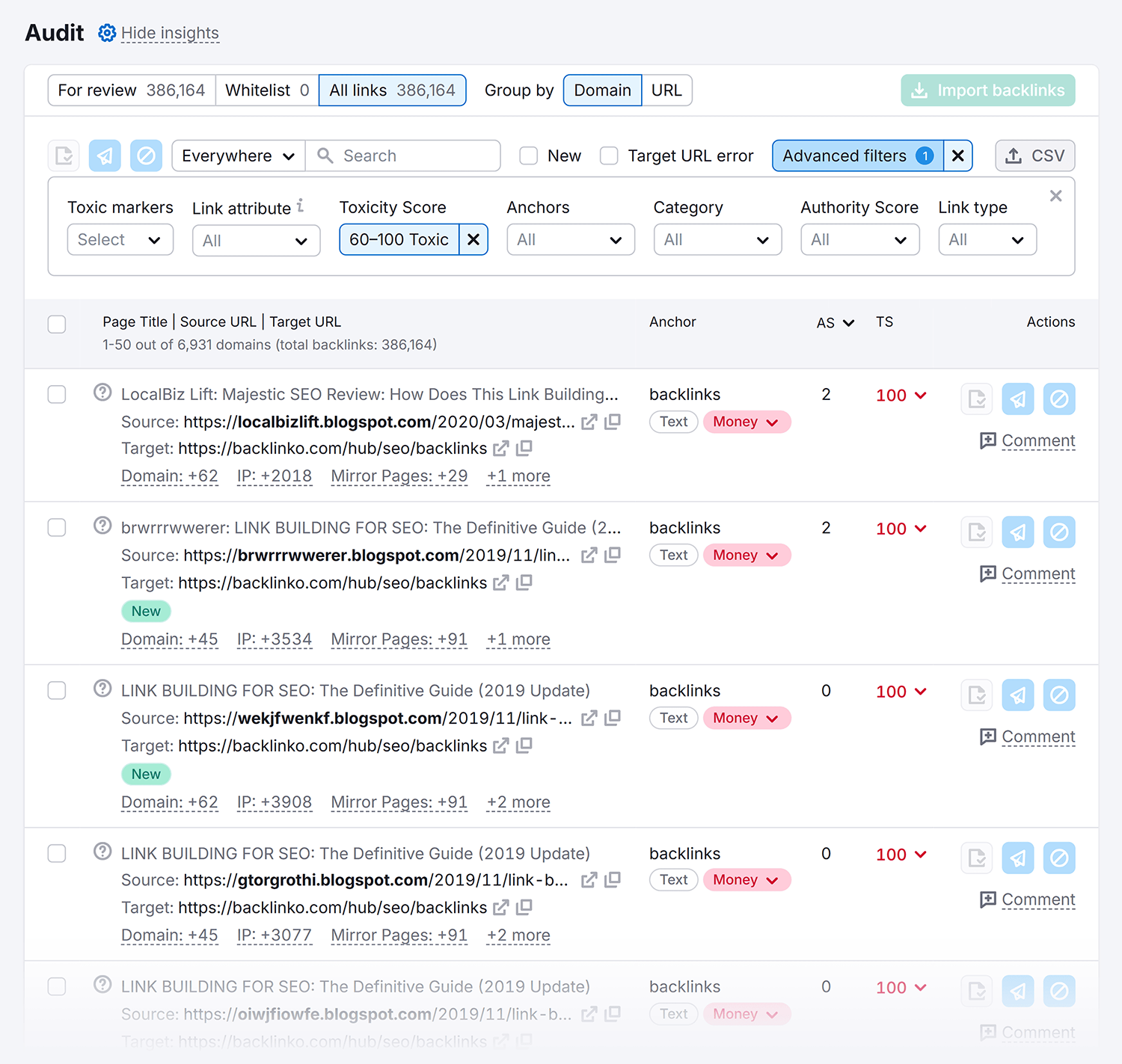This screenshot has width=1122, height=1064.
Task: Add a comment on localbizlift row
Action: [x=1028, y=441]
